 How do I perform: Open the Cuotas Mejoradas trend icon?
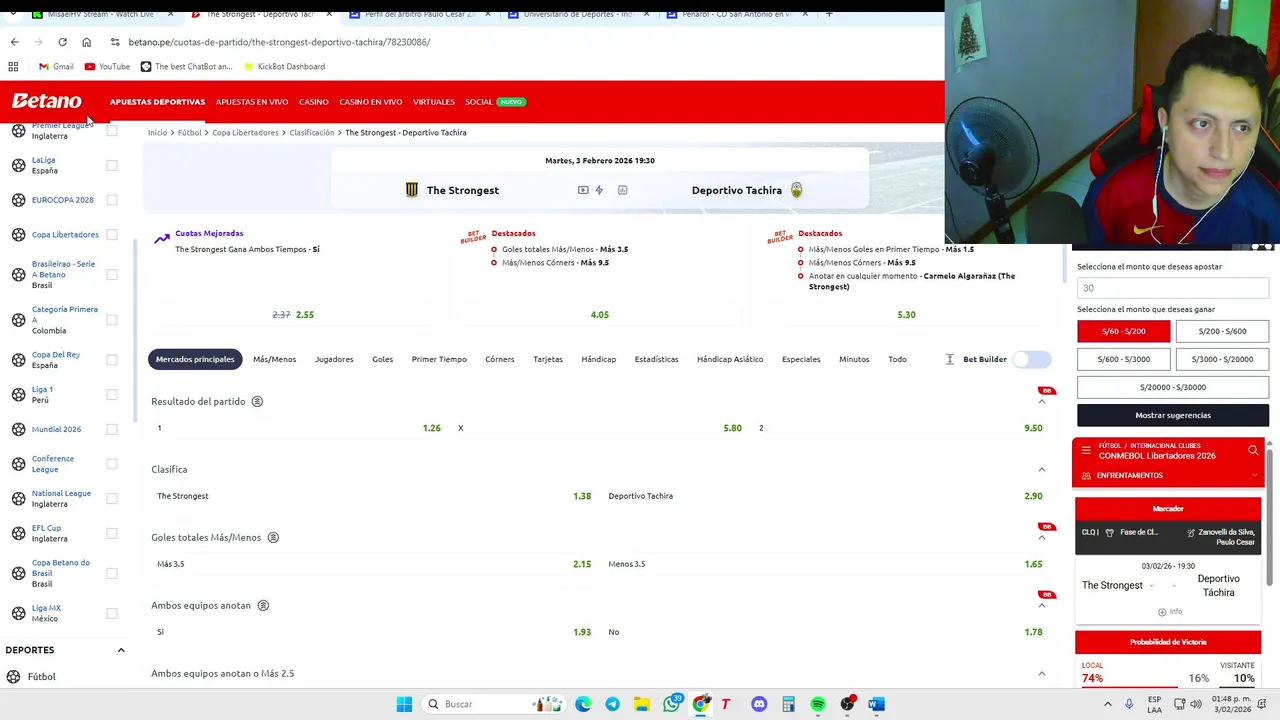162,238
